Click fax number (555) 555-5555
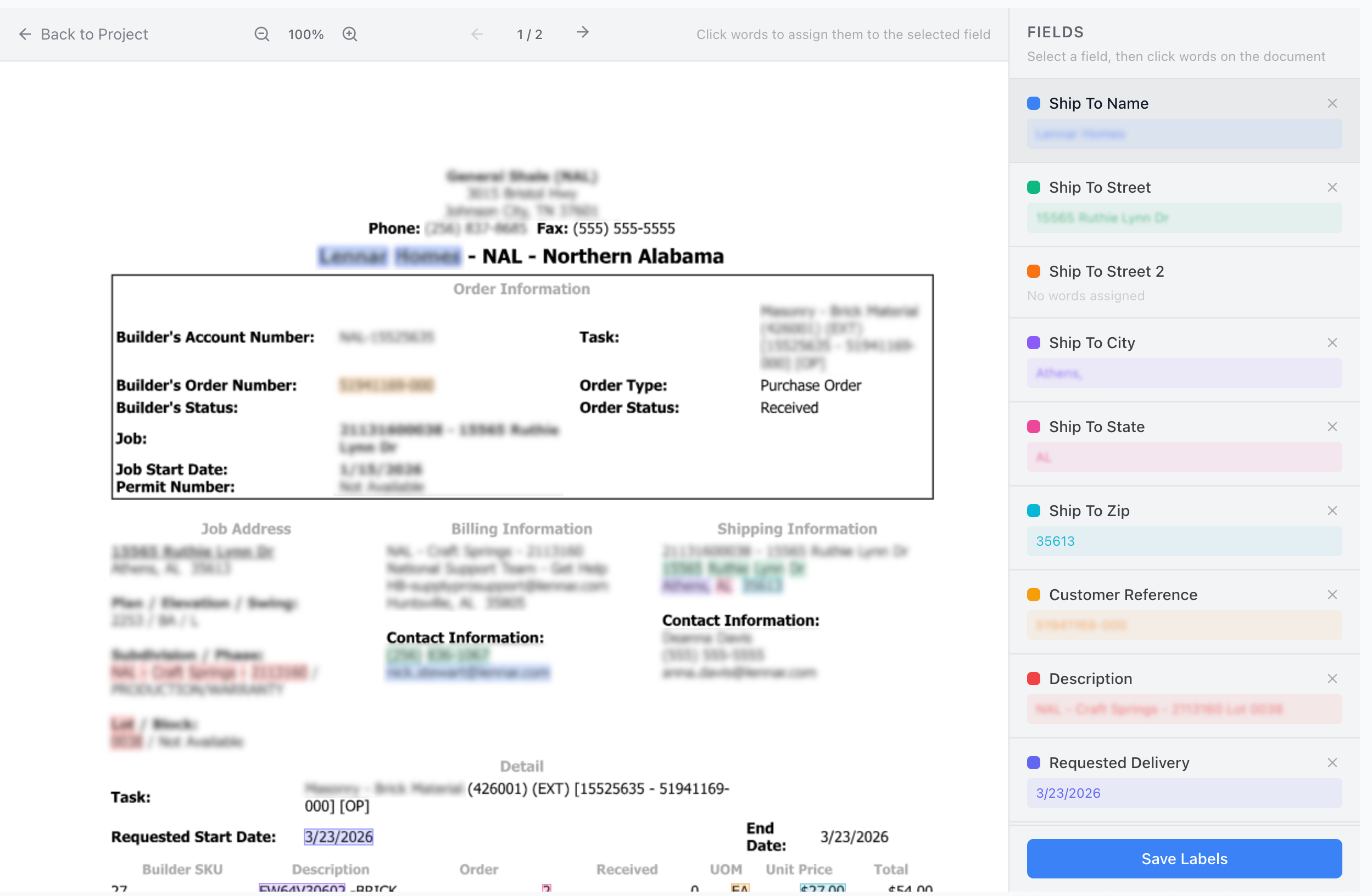This screenshot has height=896, width=1372. click(624, 229)
